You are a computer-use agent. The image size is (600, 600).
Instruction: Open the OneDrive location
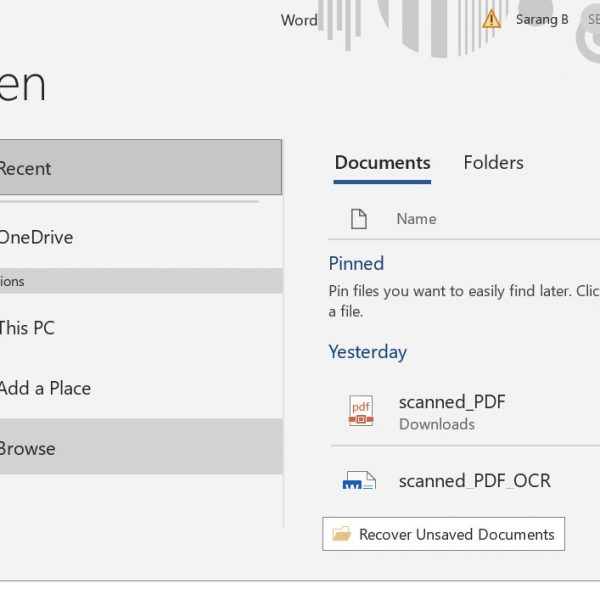click(x=141, y=237)
